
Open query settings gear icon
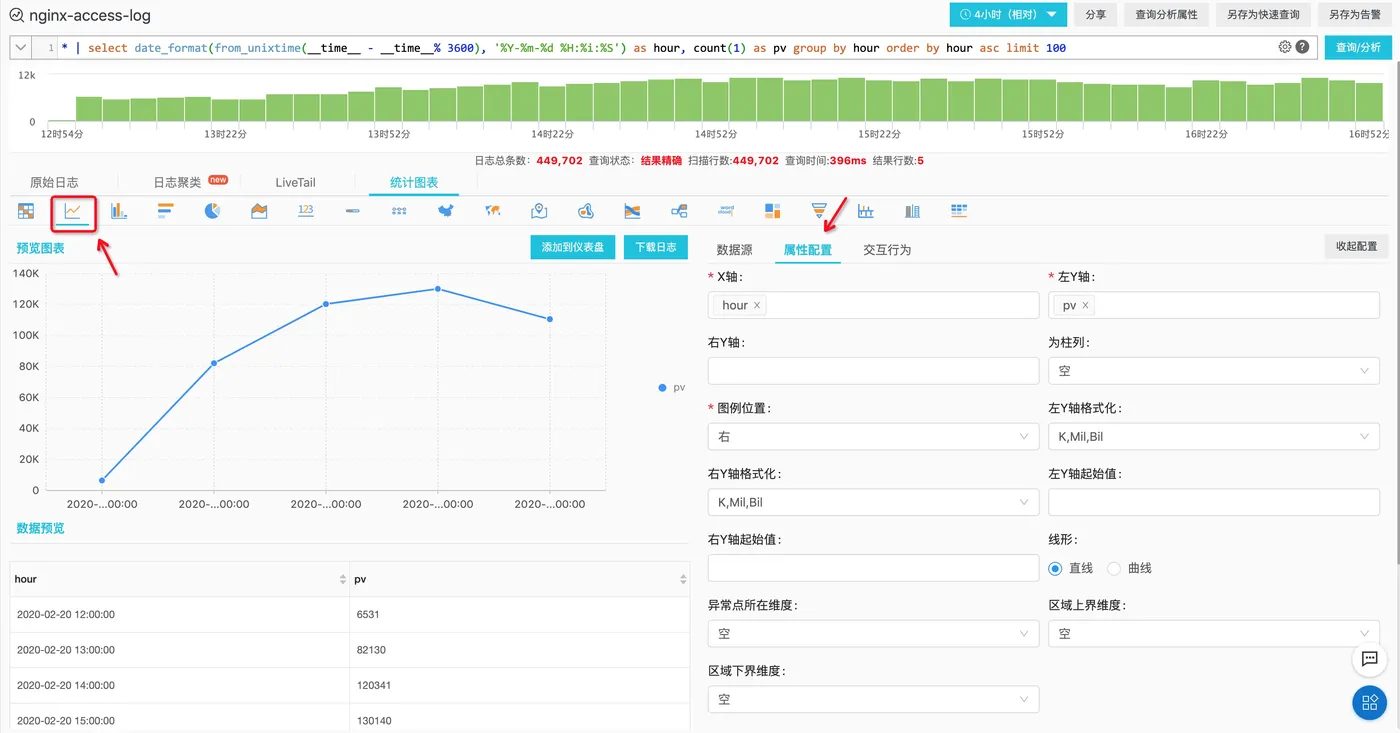click(1285, 47)
